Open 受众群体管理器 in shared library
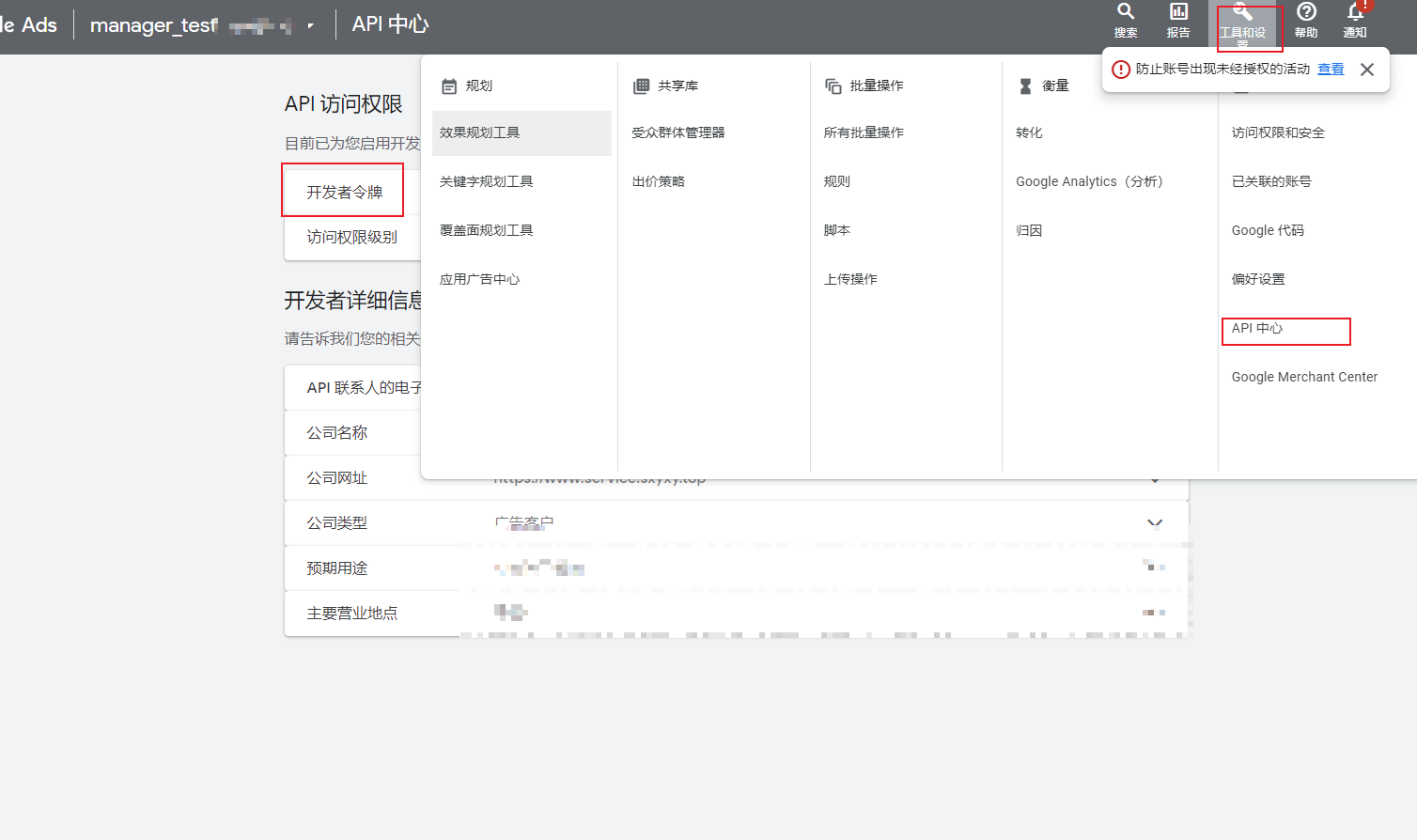This screenshot has width=1417, height=840. click(678, 132)
